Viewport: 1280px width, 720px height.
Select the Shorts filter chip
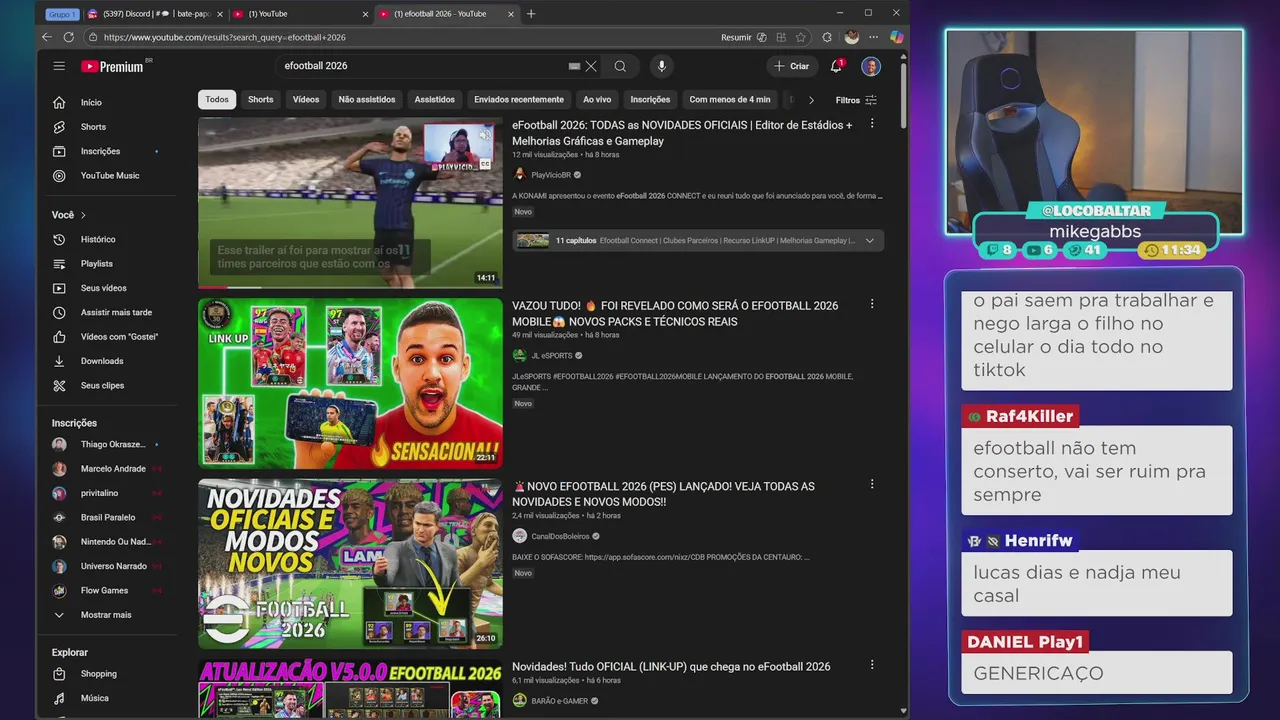coord(261,100)
